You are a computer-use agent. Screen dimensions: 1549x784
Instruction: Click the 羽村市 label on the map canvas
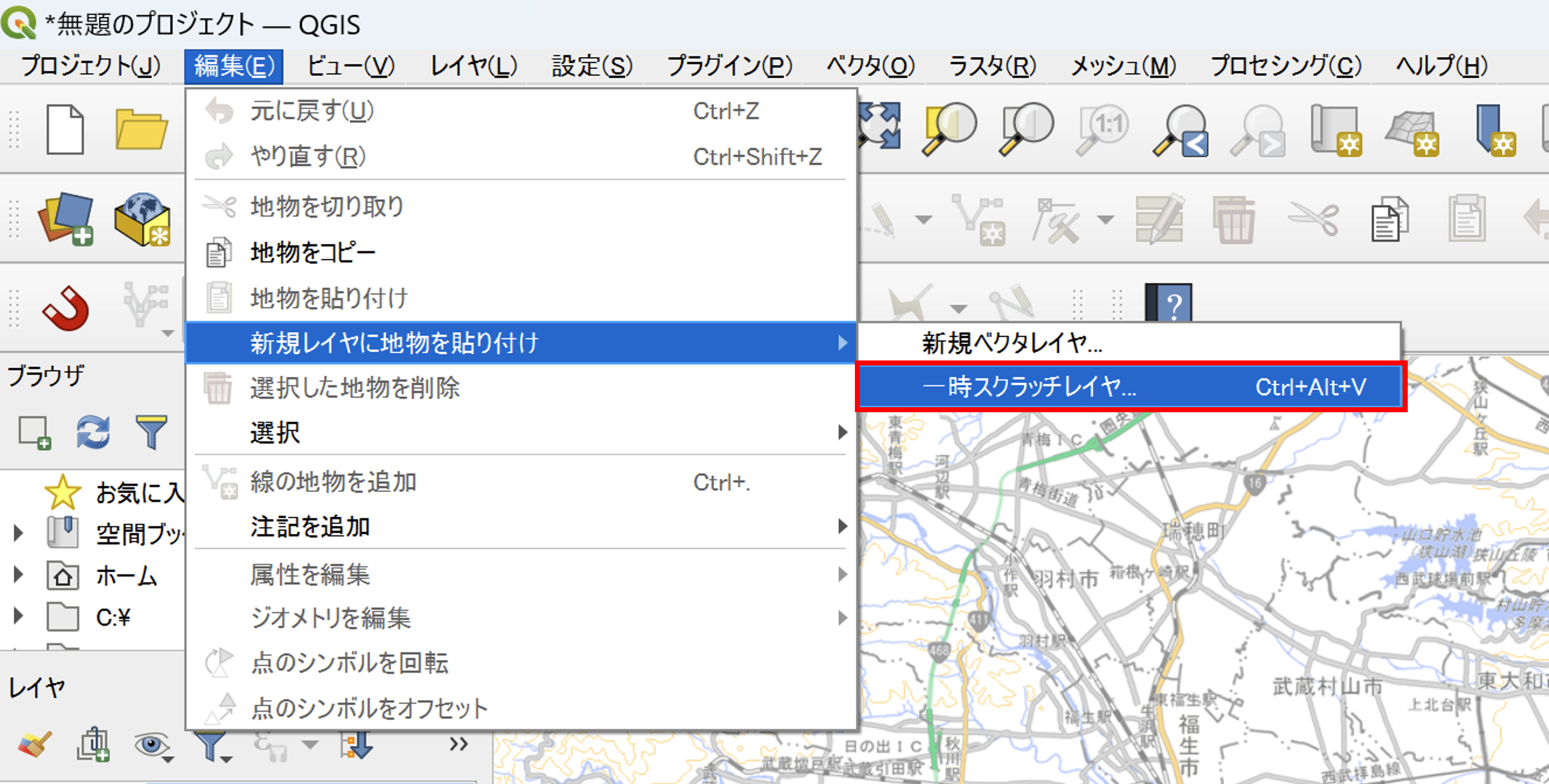1066,580
